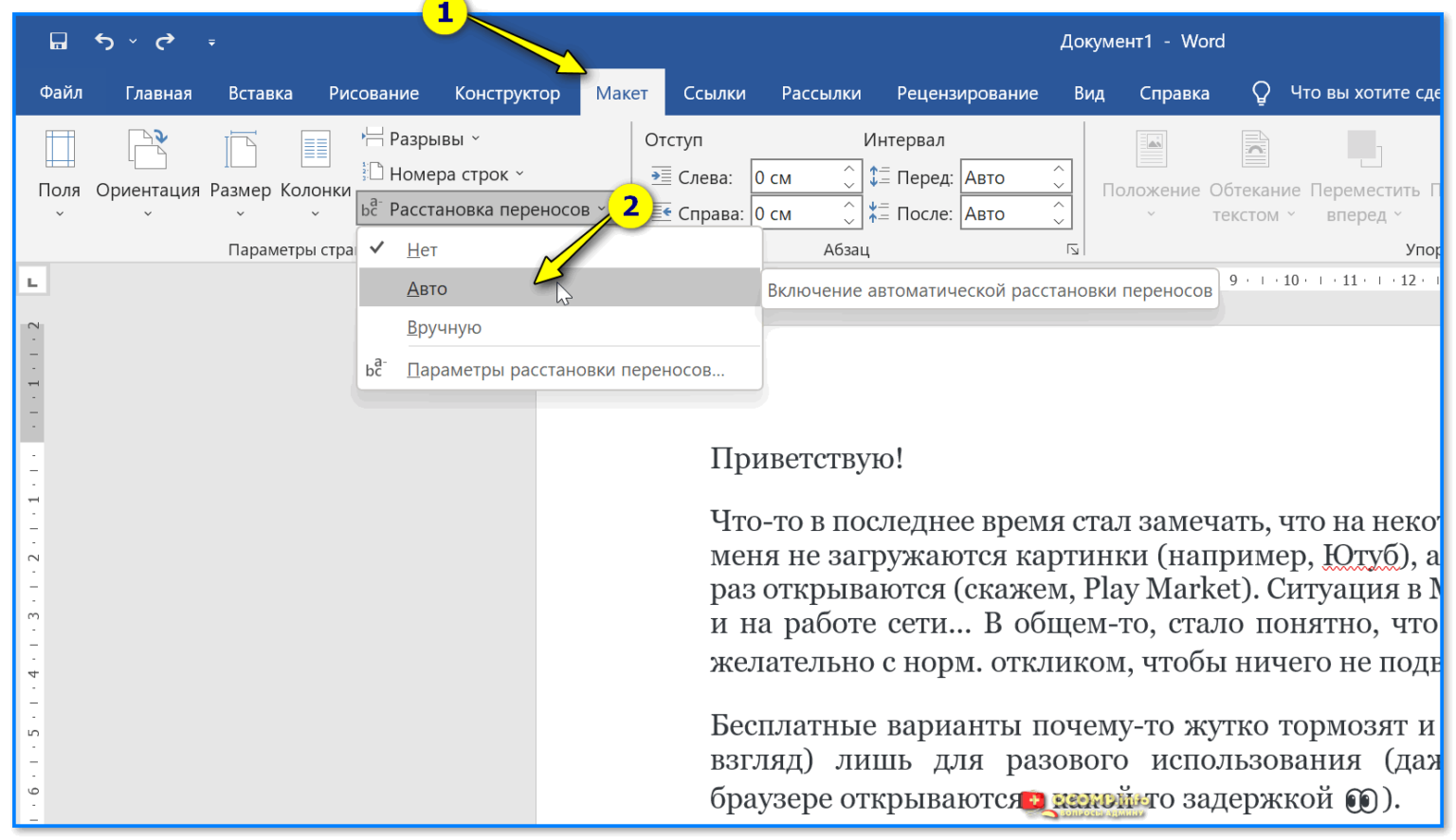Click the Переместить вперед button
The image size is (1456, 840).
1364,175
